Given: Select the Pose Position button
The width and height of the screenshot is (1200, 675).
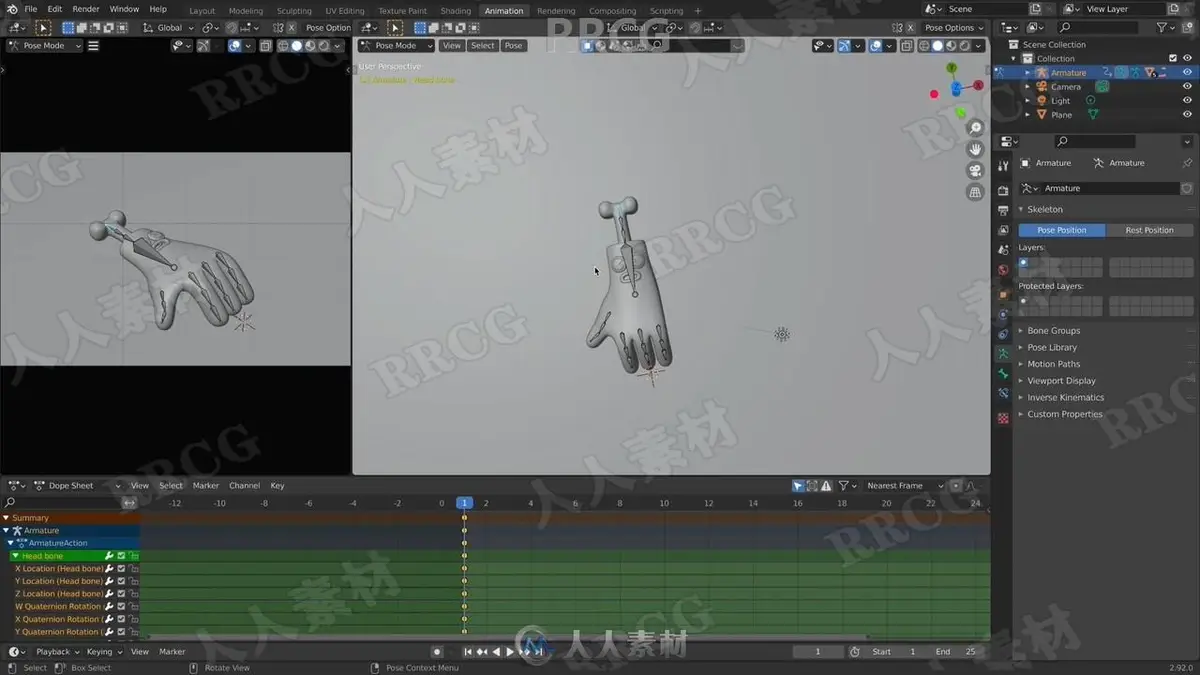Looking at the screenshot, I should pos(1062,230).
